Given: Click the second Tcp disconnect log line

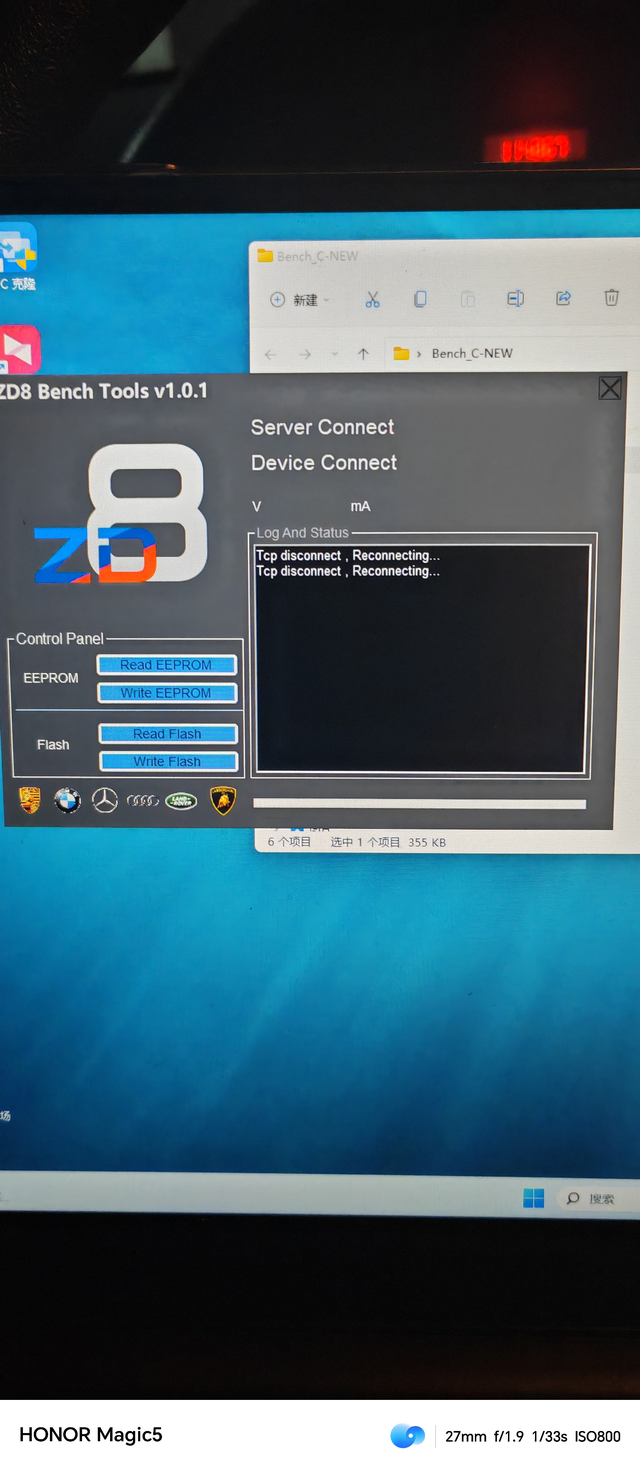Looking at the screenshot, I should pos(347,571).
